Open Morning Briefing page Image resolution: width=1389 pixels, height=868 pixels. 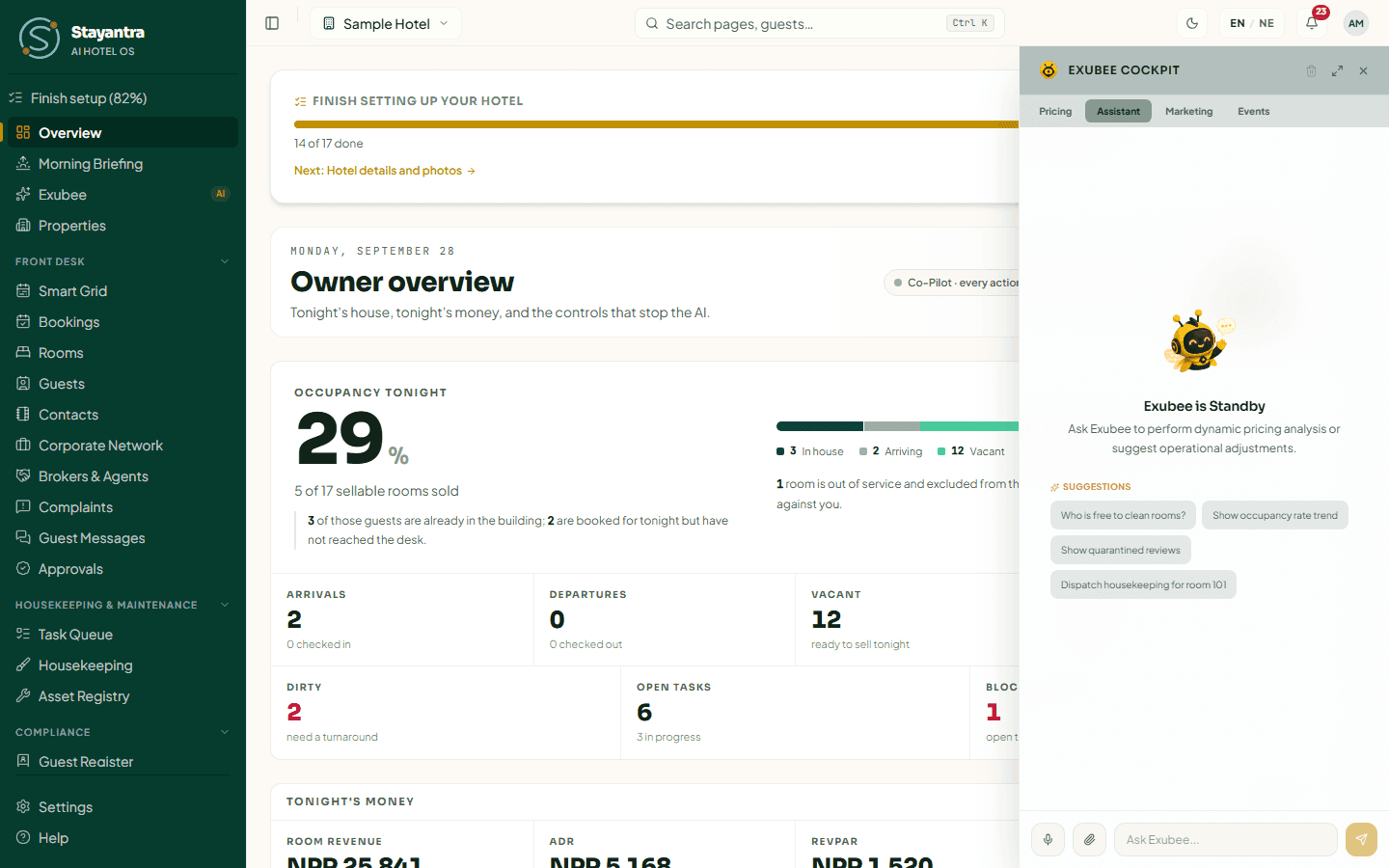point(123,164)
